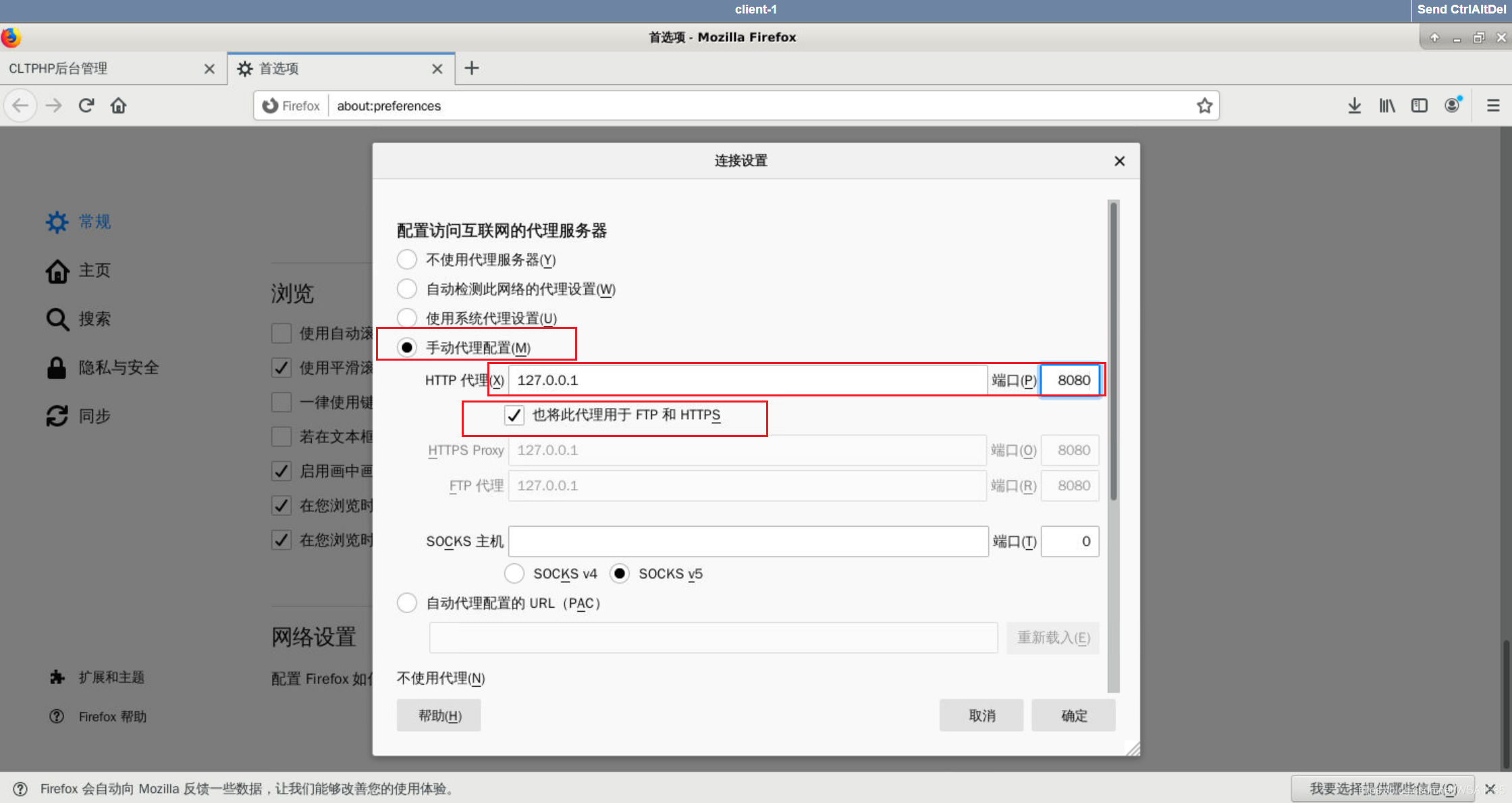1512x803 pixels.
Task: Go to the Firefox home page
Action: (x=119, y=105)
